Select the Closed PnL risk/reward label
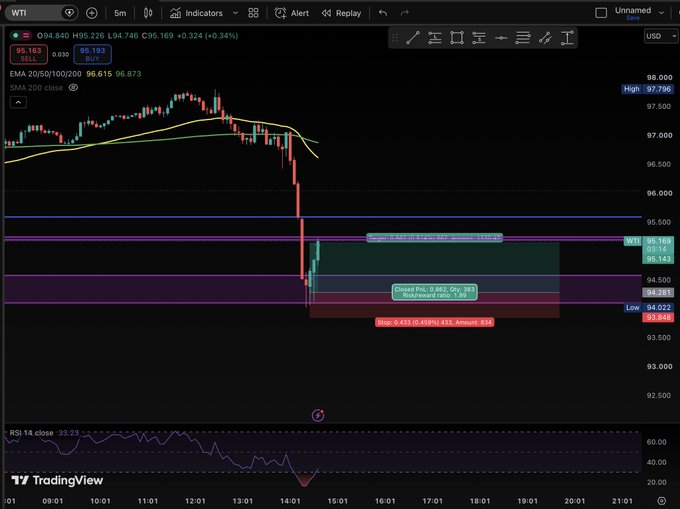Image resolution: width=680 pixels, height=509 pixels. tap(435, 292)
